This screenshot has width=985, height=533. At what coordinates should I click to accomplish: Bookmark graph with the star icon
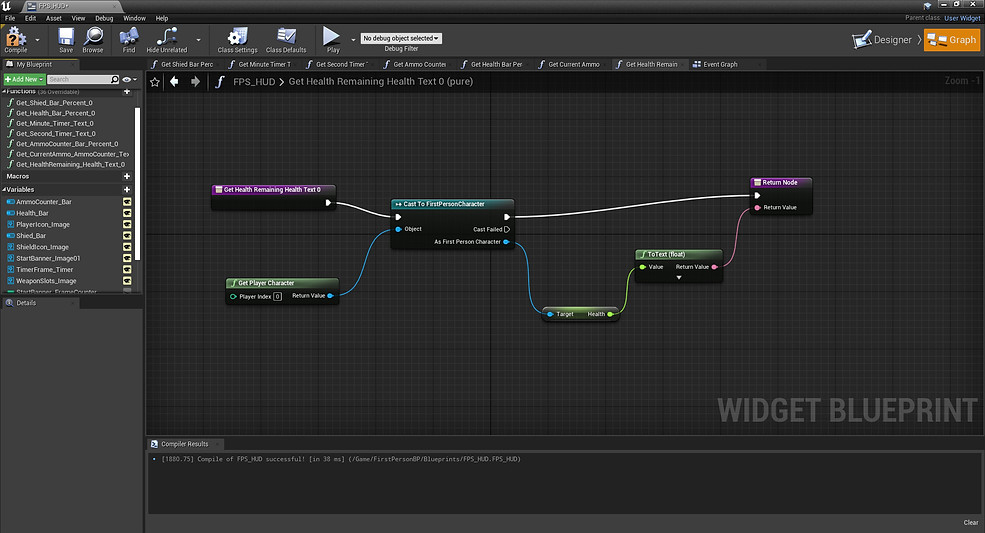155,82
